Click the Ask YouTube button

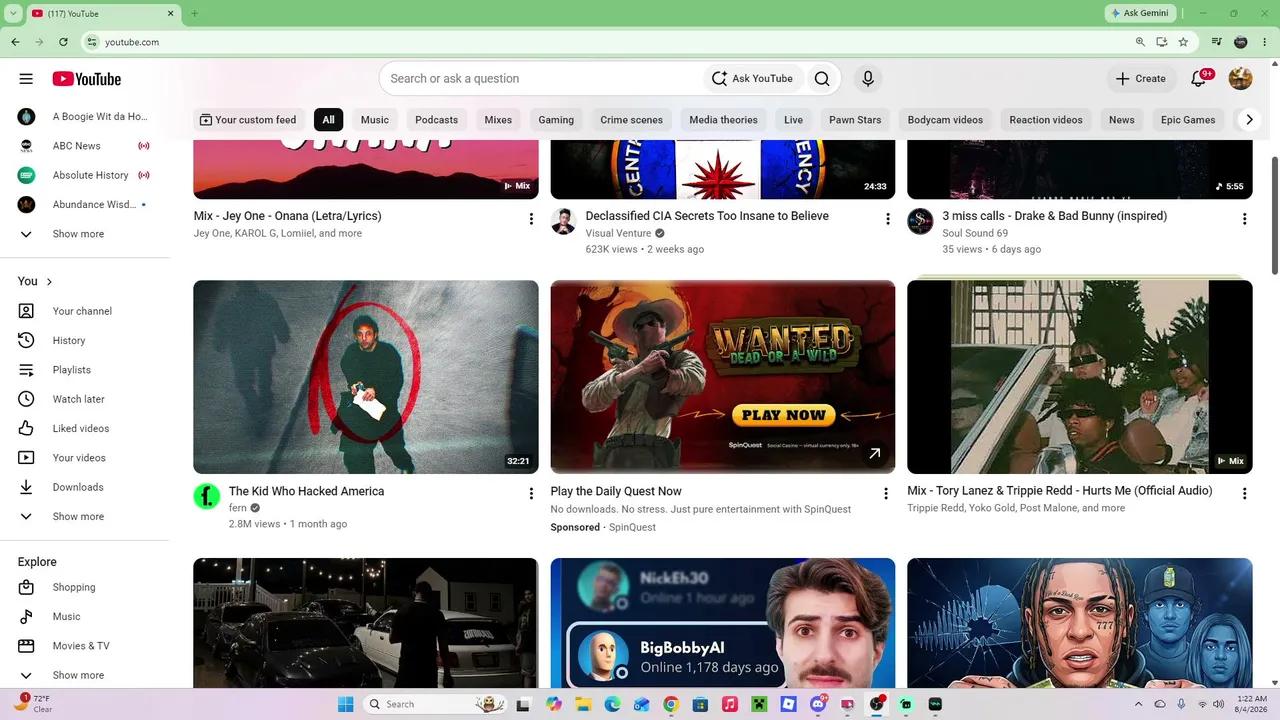(x=752, y=79)
